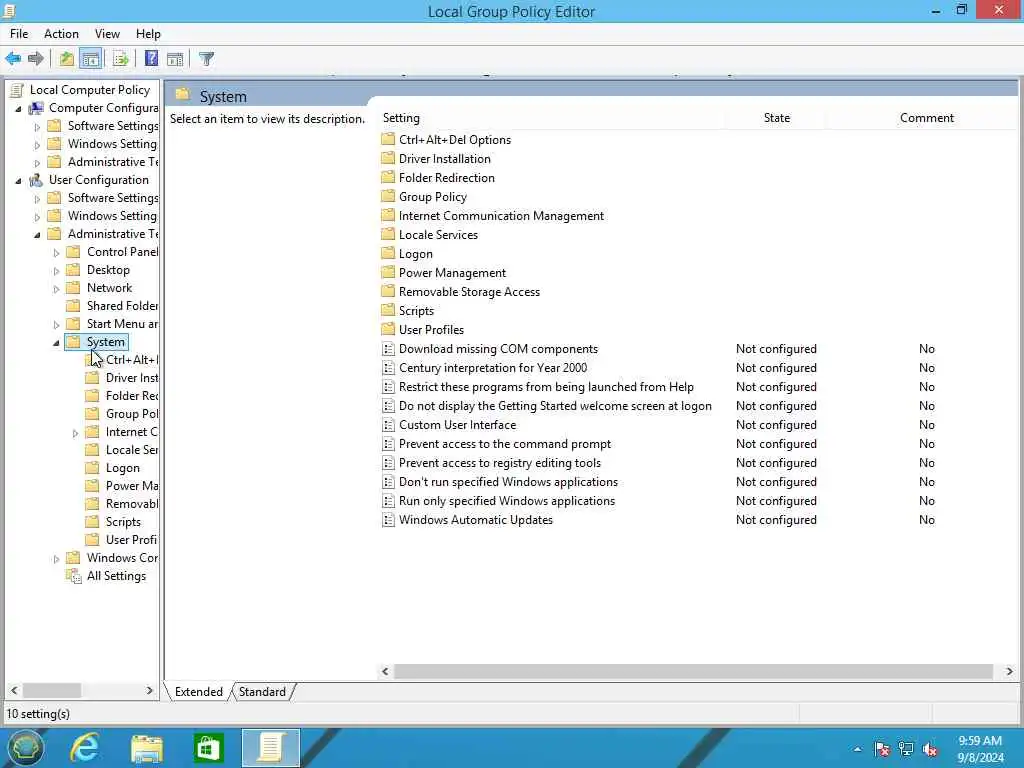Click the Filter funnel toolbar icon
This screenshot has width=1024, height=768.
coord(206,59)
